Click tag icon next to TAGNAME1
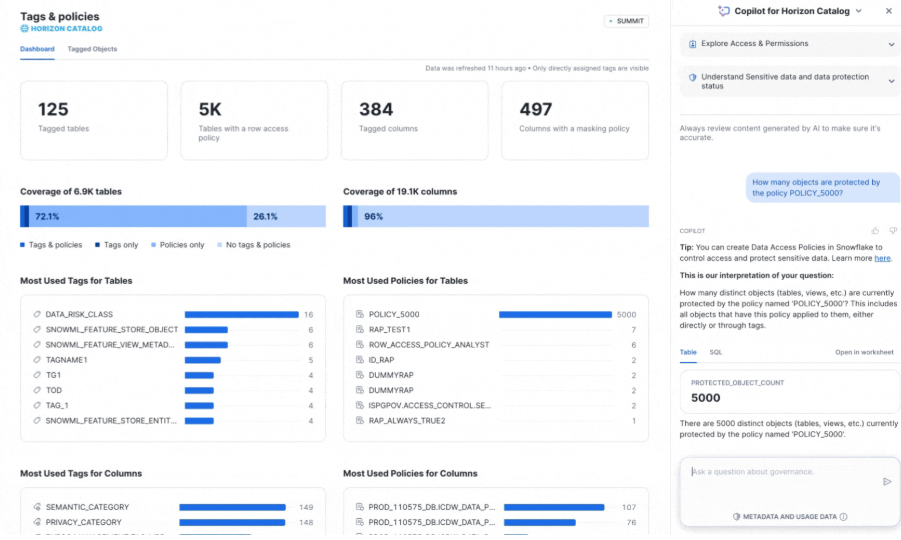 point(37,360)
